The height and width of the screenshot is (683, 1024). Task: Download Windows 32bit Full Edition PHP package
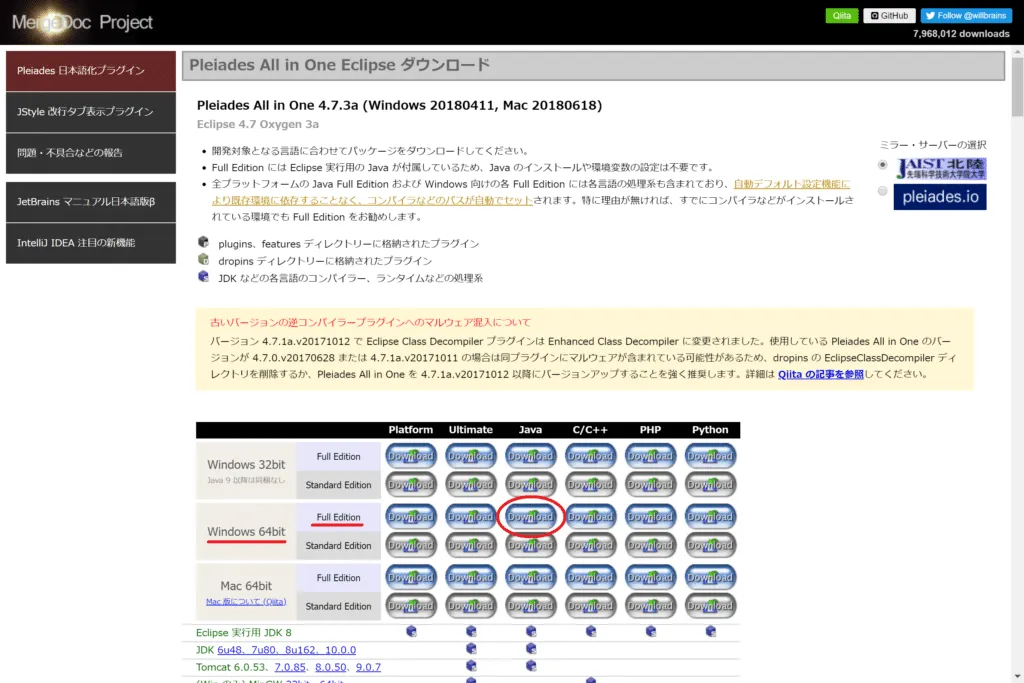[650, 456]
